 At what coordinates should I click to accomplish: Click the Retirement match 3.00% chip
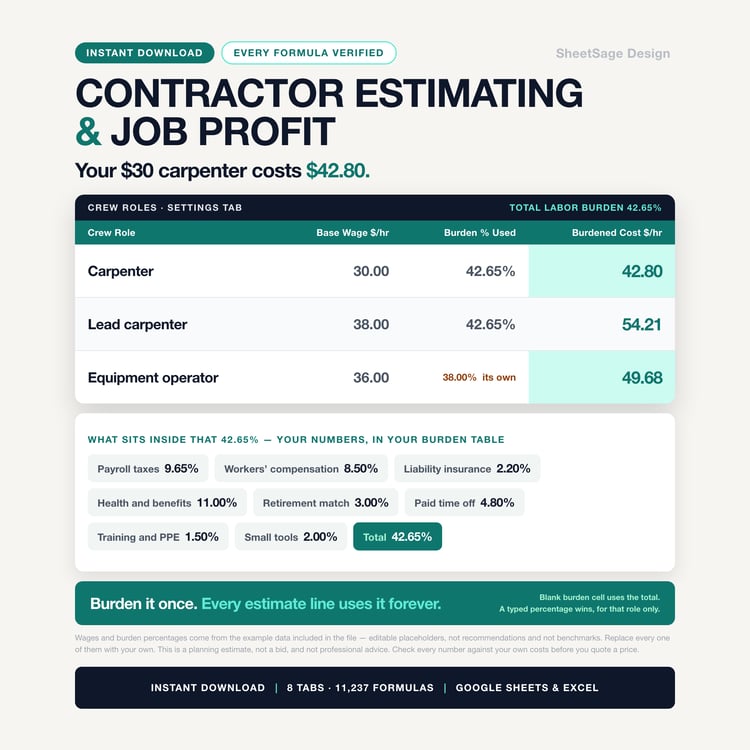[325, 503]
